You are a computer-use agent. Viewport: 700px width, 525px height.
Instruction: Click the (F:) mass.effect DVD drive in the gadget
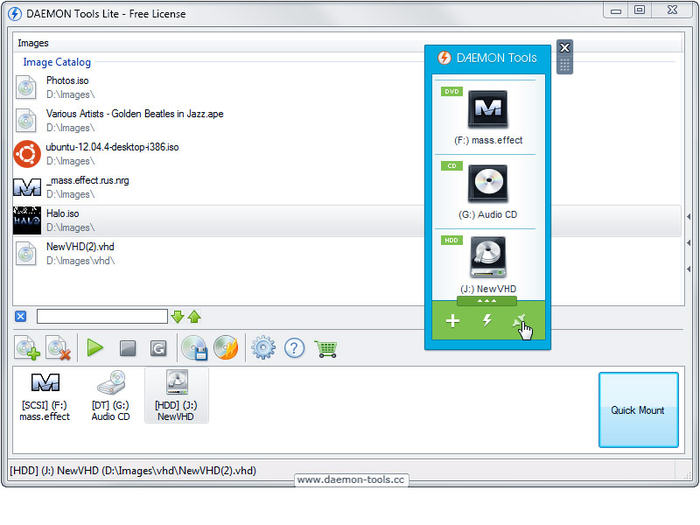(x=488, y=117)
